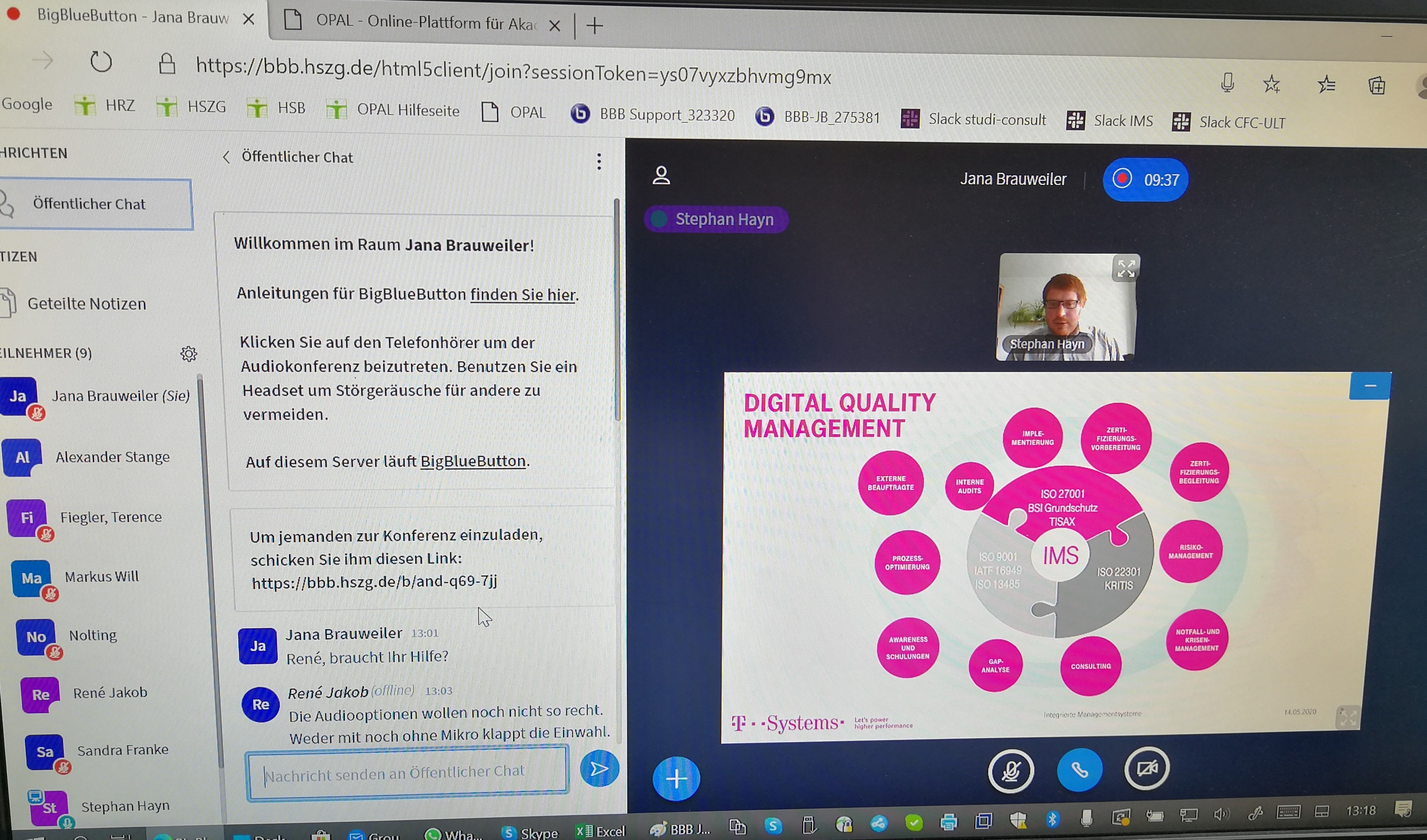Open Alexander Stange user entry
The width and height of the screenshot is (1427, 840).
point(112,457)
